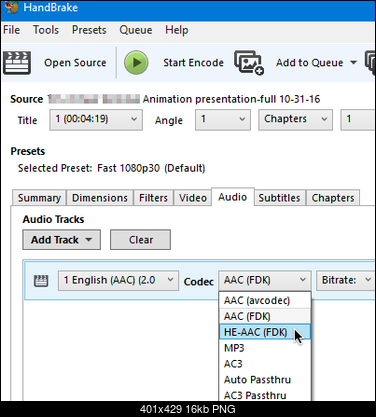Open the Add Track dropdown button
Image resolution: width=376 pixels, height=417 pixels.
click(61, 240)
